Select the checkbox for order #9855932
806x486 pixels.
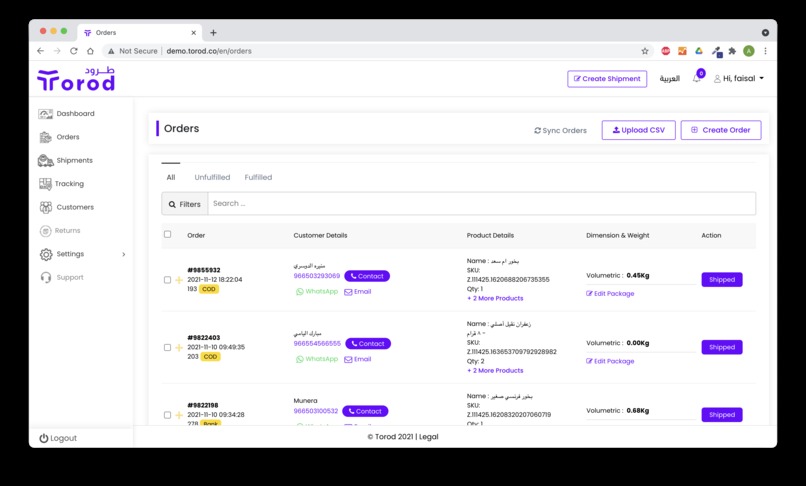[168, 280]
